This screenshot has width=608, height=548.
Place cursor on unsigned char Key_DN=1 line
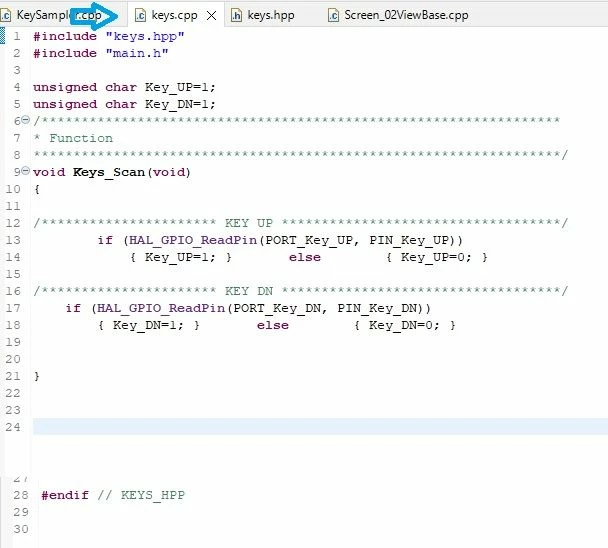(124, 104)
